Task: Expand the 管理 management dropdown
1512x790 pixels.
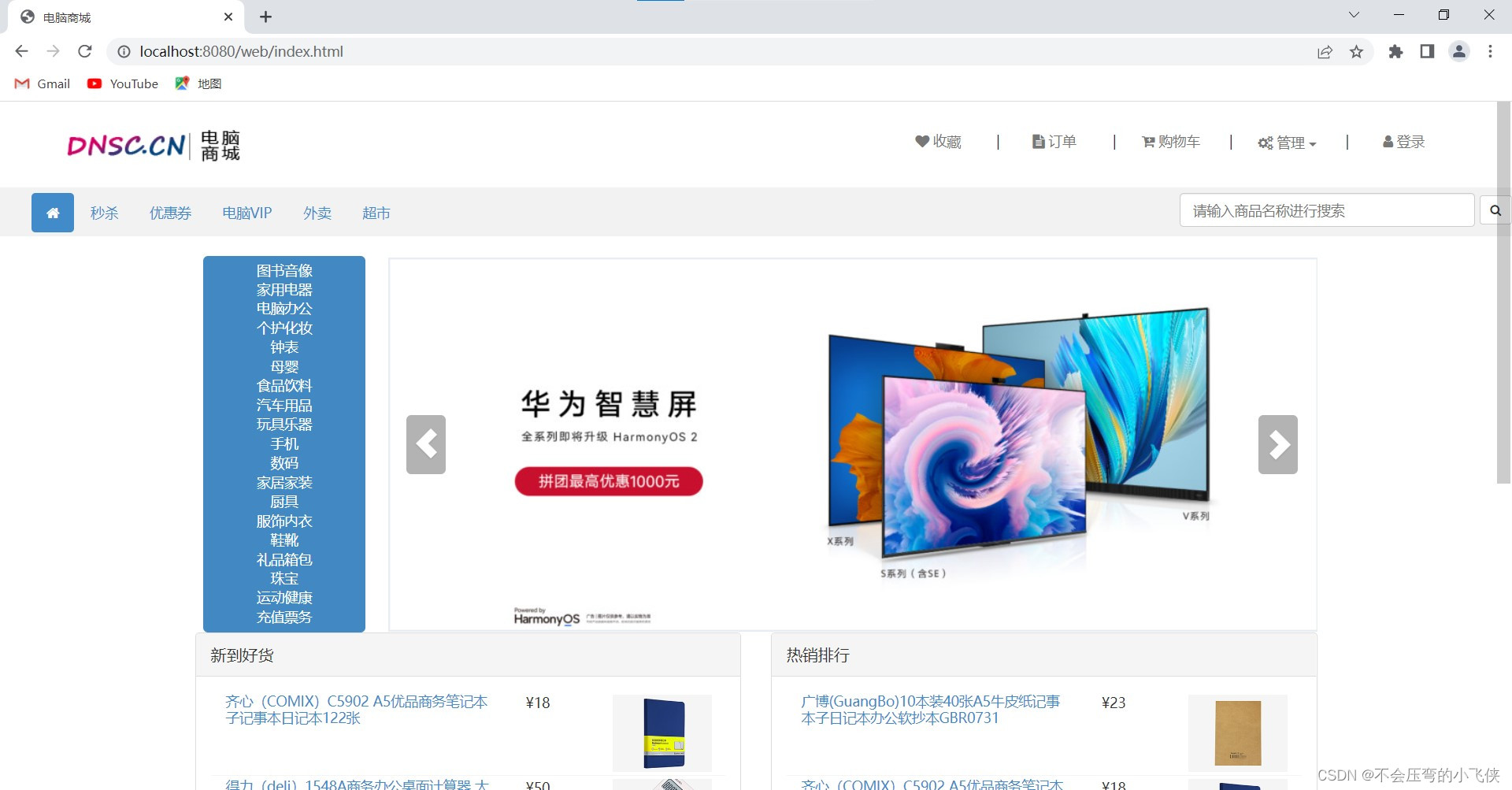Action: pos(1287,143)
